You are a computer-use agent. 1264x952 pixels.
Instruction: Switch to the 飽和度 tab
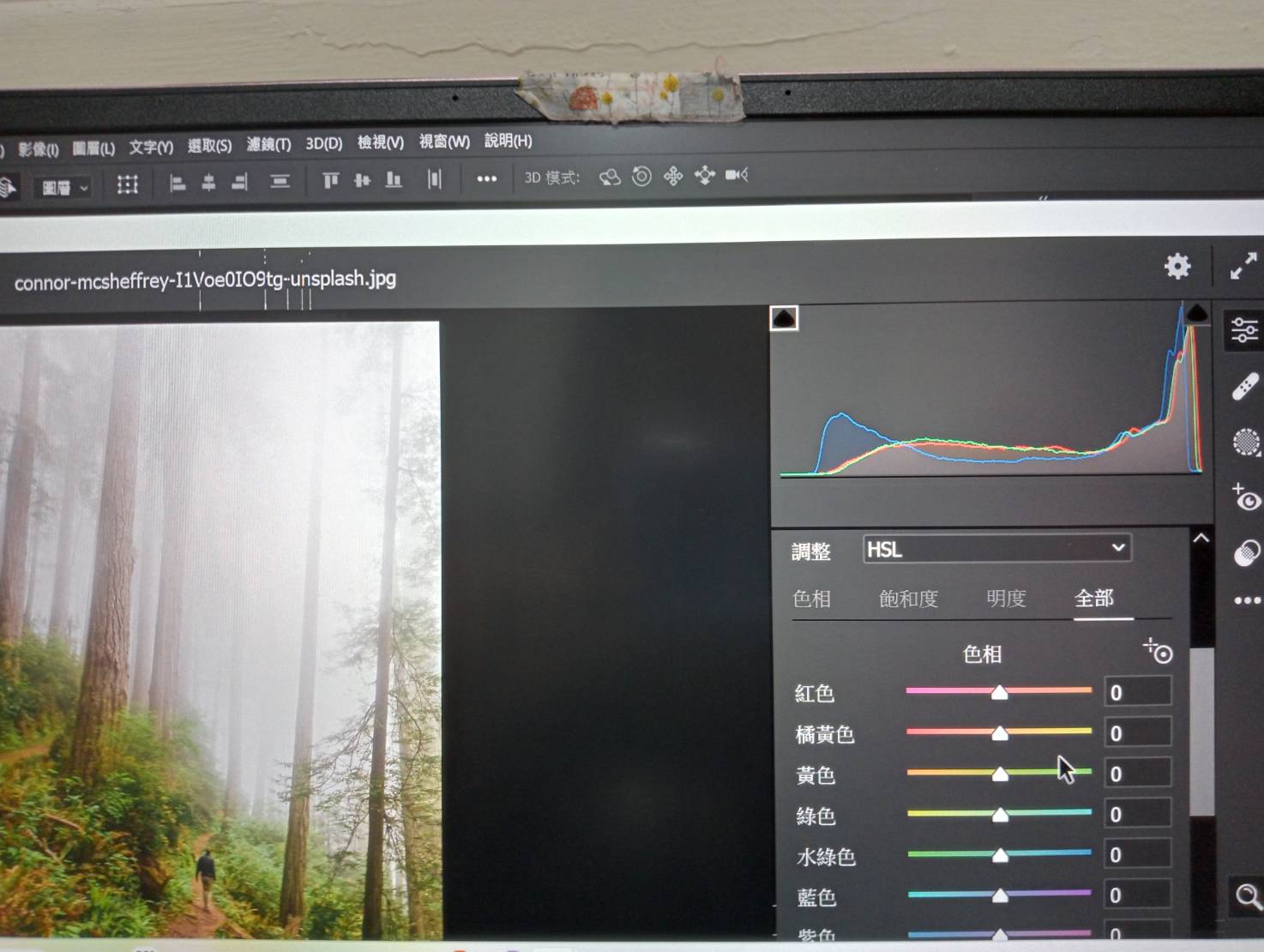click(x=908, y=599)
